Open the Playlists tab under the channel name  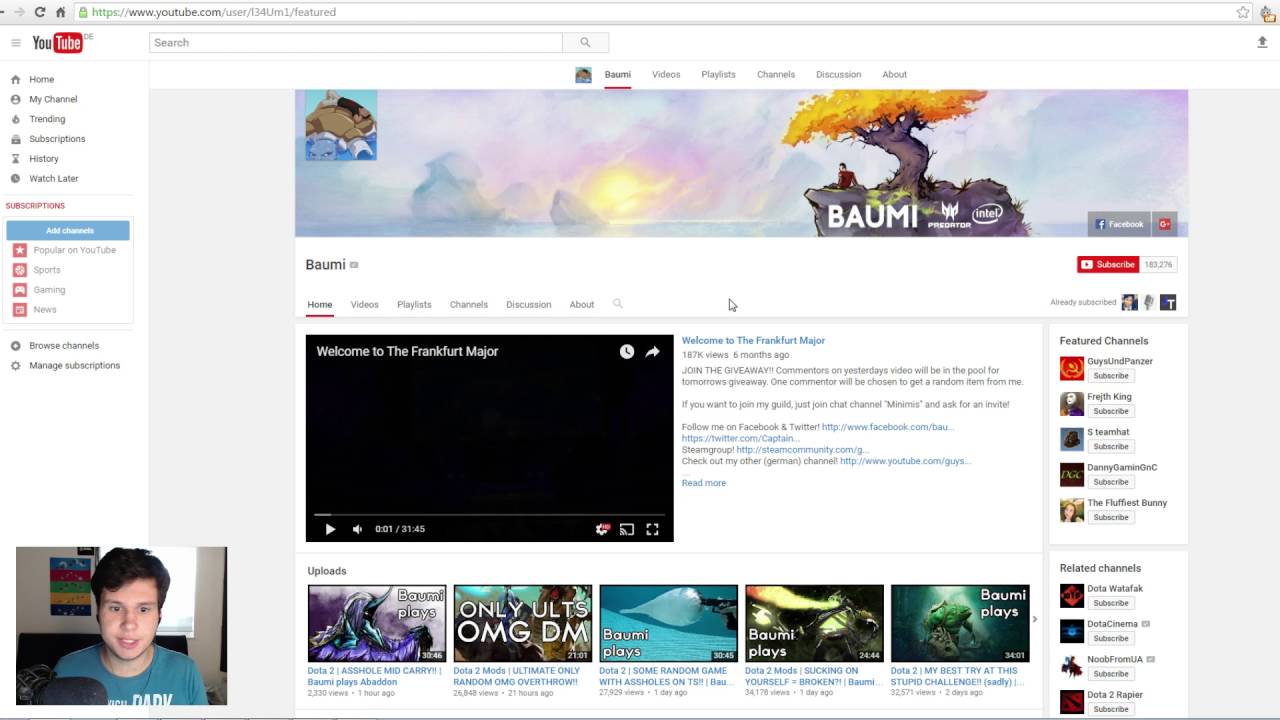[414, 304]
